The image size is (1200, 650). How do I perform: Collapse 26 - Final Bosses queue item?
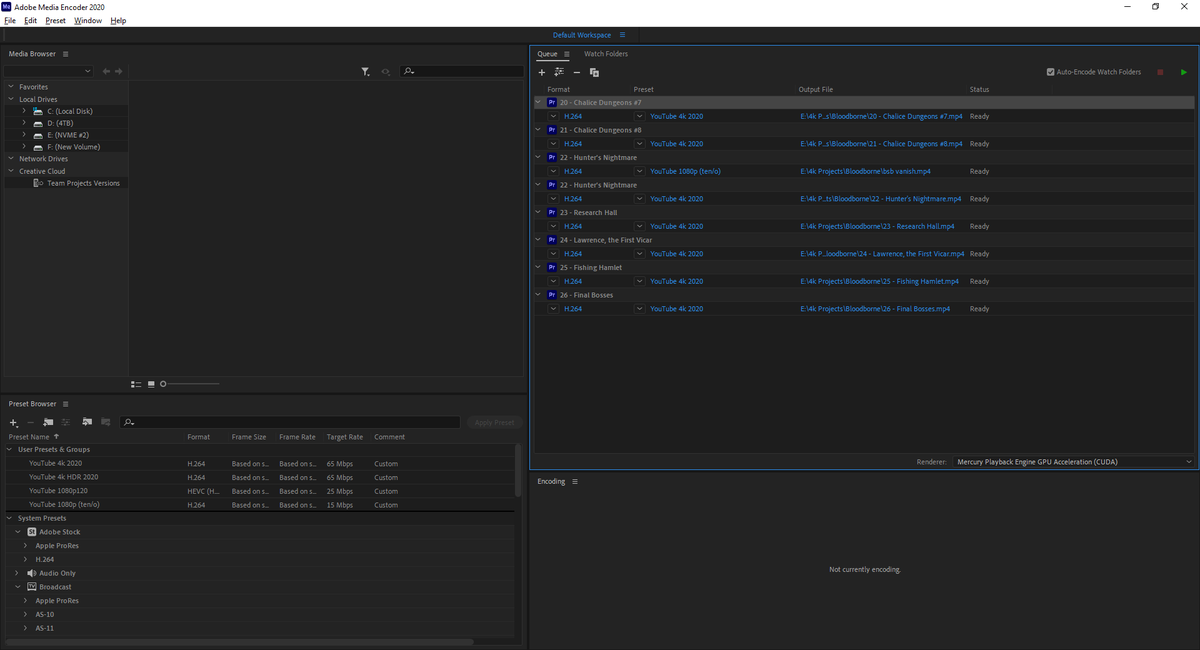pyautogui.click(x=540, y=295)
